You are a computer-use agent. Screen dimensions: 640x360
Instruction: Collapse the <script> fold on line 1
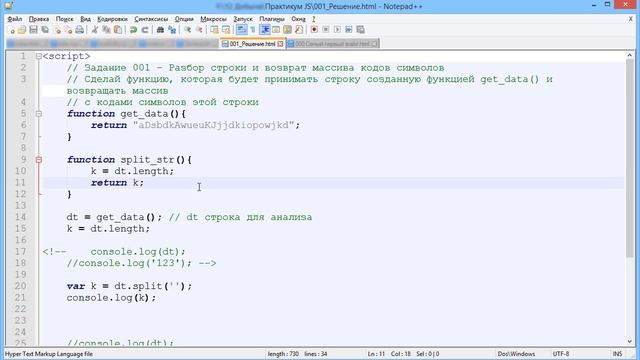(x=38, y=56)
